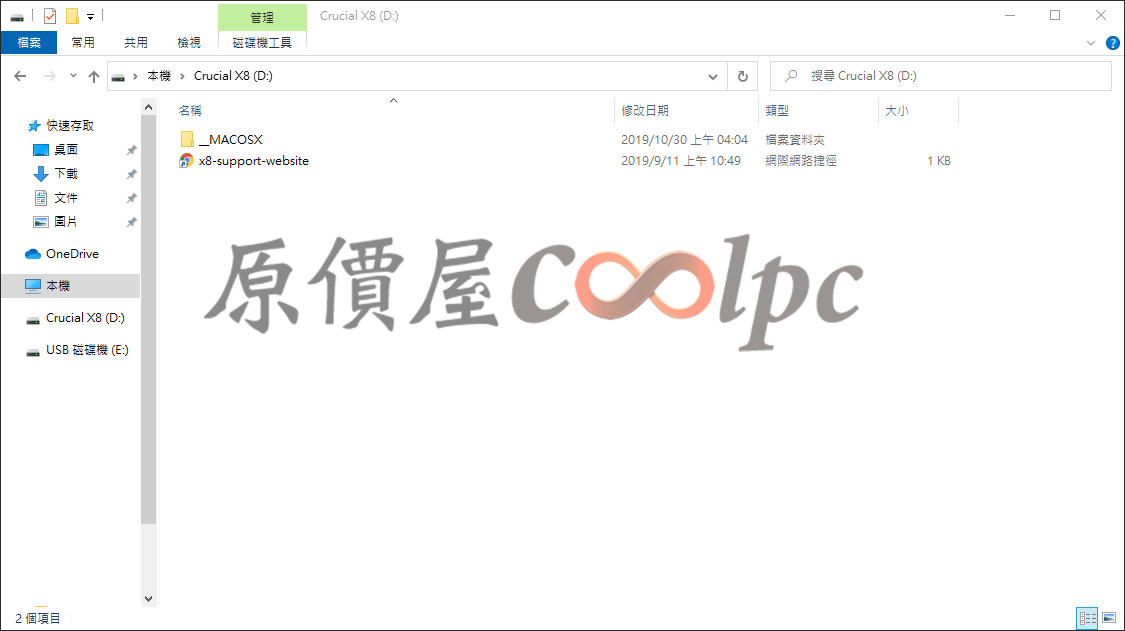The height and width of the screenshot is (631, 1125).
Task: Click the pin icon next to 圖片
Action: click(x=131, y=223)
